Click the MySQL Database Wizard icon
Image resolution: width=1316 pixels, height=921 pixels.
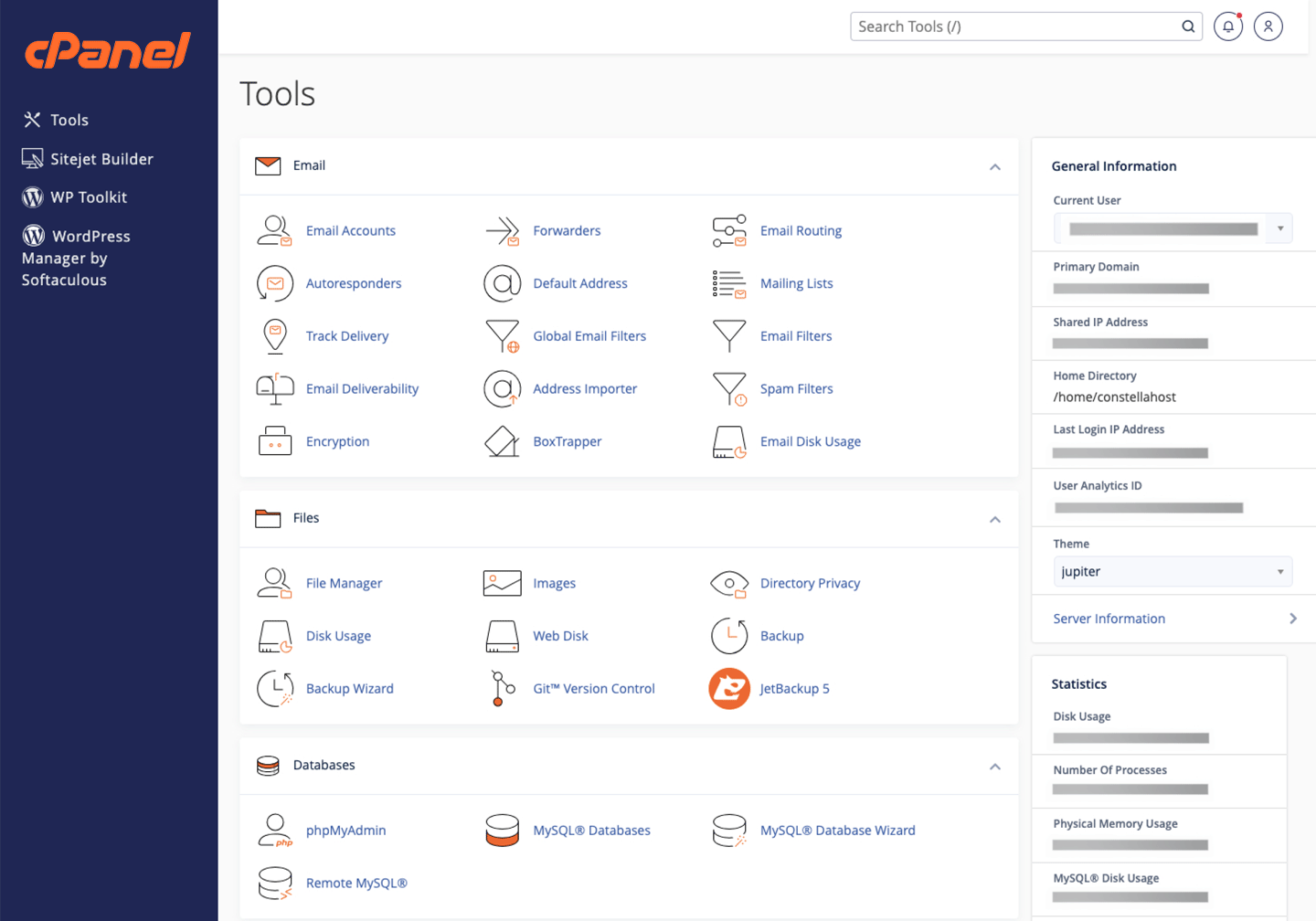729,831
